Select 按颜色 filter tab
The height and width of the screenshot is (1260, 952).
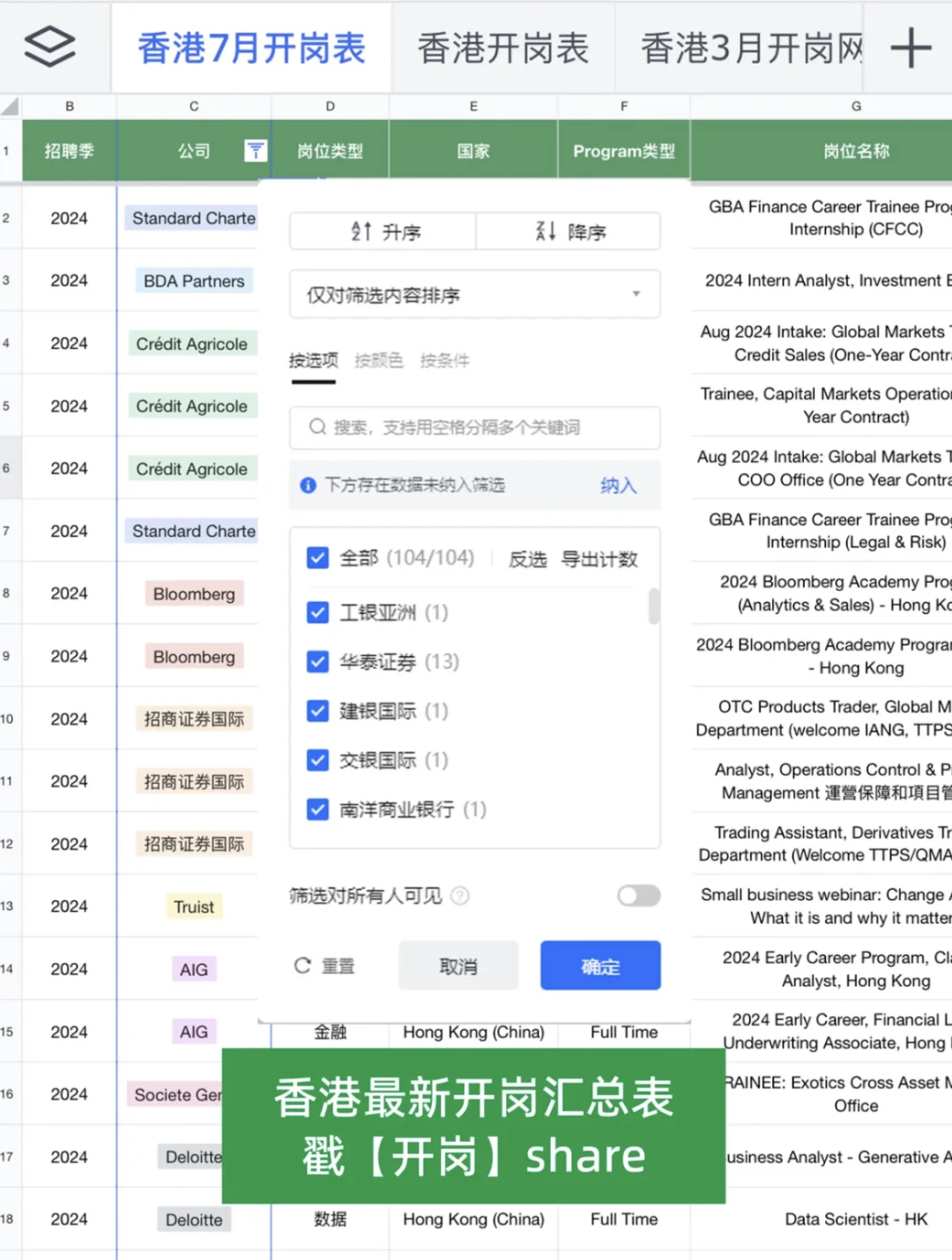tap(379, 361)
